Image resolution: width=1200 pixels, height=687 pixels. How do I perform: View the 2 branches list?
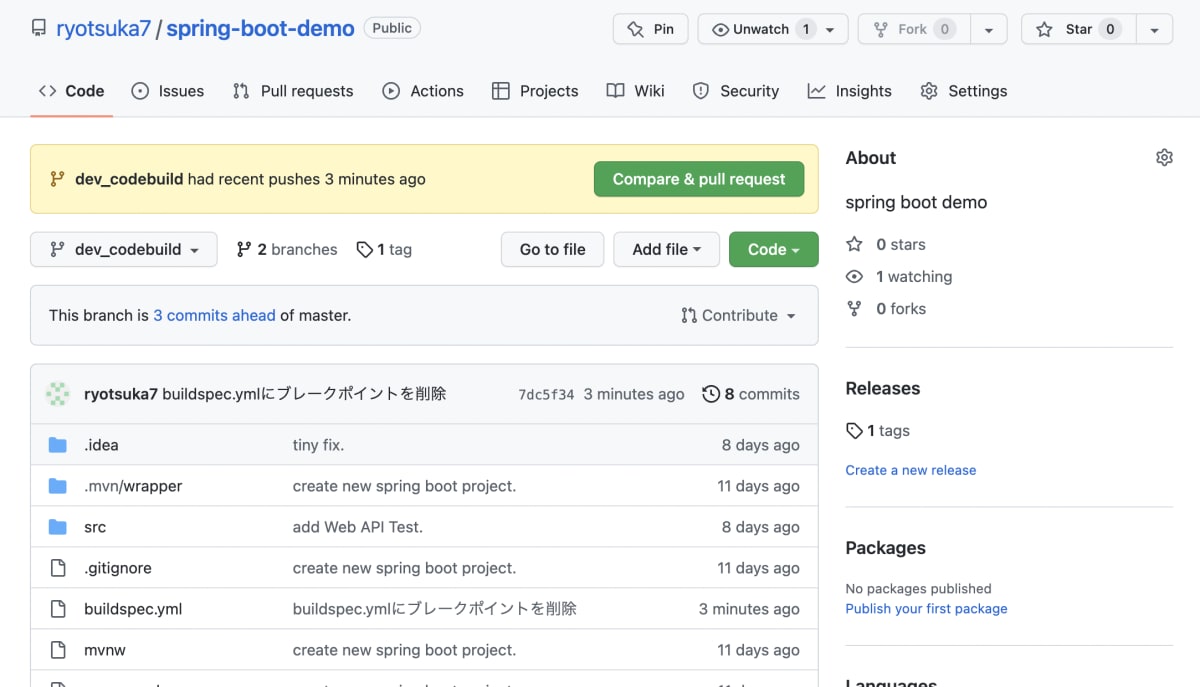coord(287,250)
